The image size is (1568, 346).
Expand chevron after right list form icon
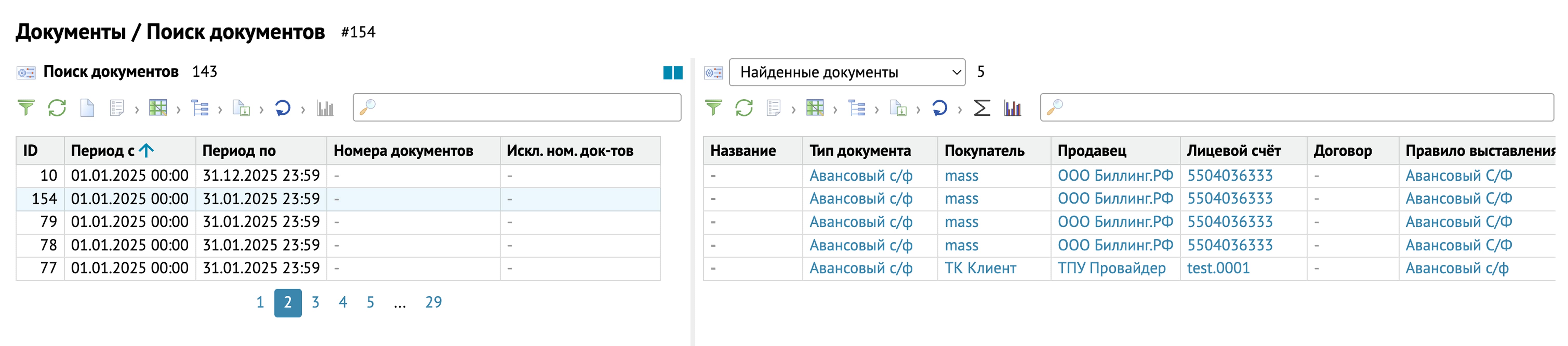(x=794, y=110)
